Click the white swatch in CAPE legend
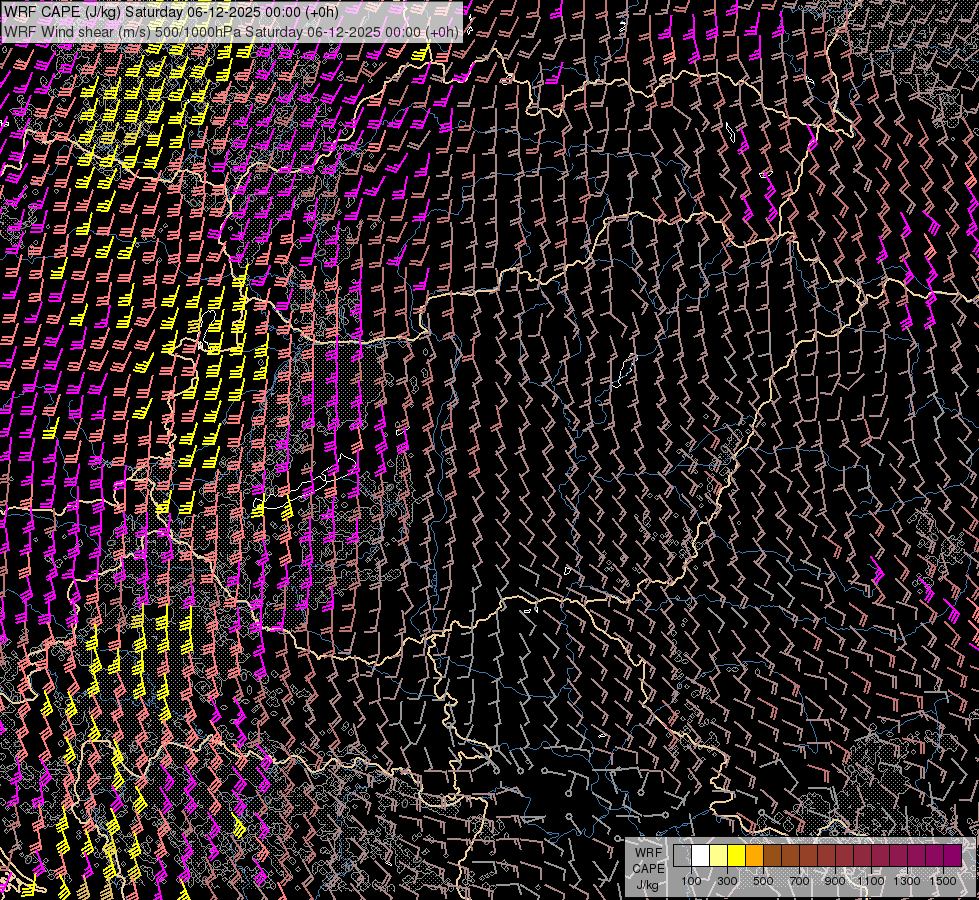The height and width of the screenshot is (900, 979). pos(700,856)
